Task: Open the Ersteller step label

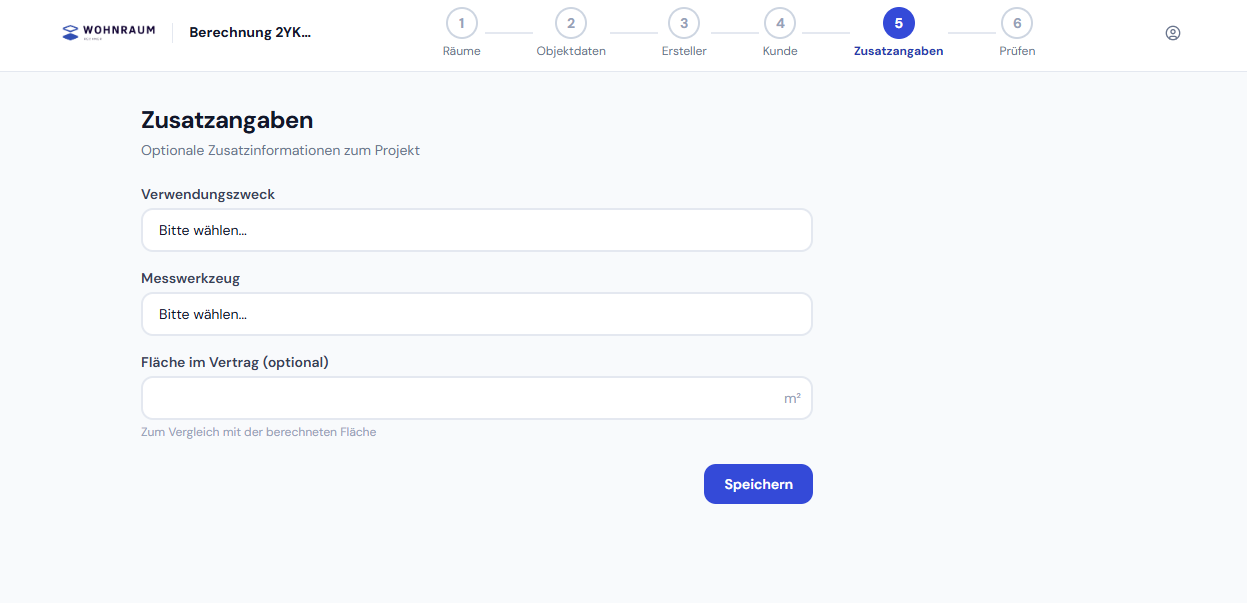Action: point(684,52)
